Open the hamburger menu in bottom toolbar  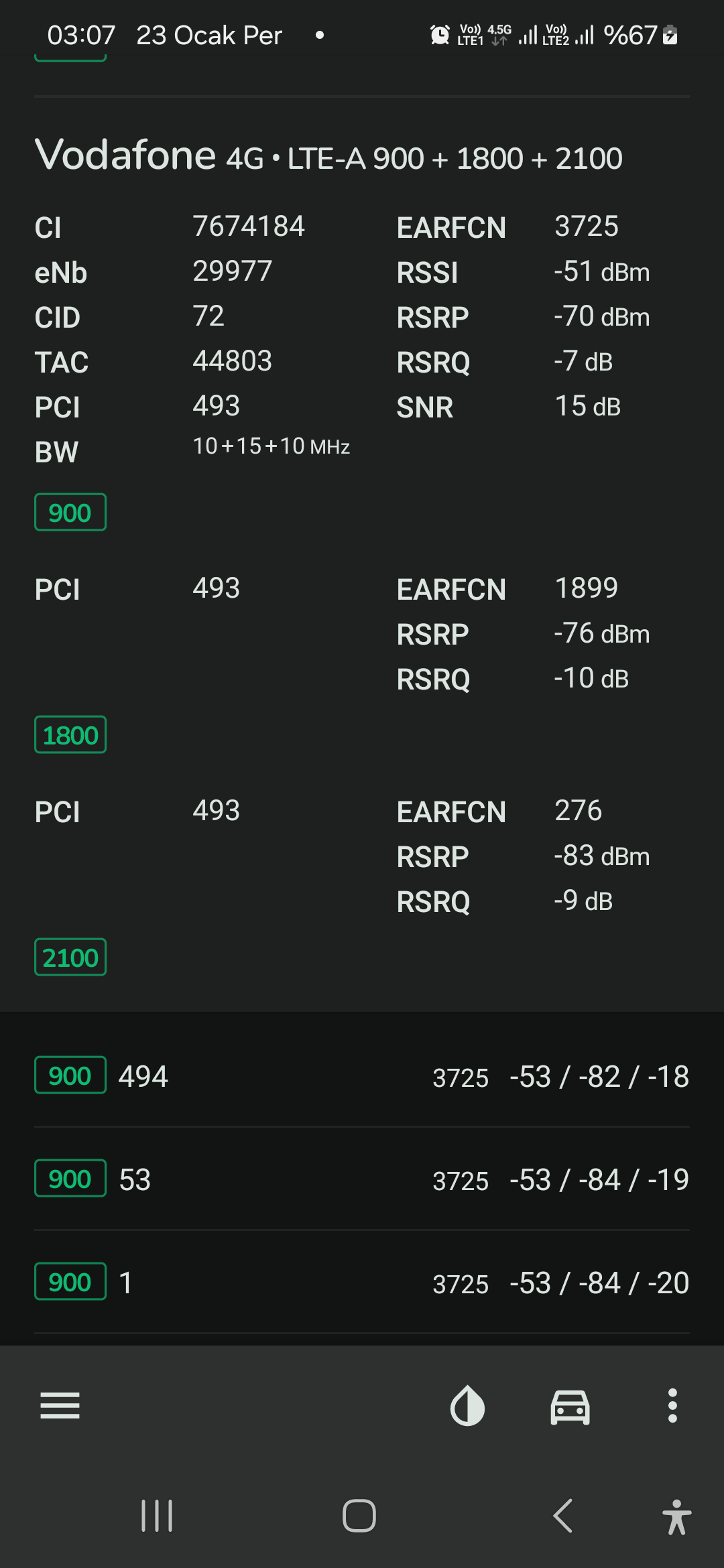pyautogui.click(x=60, y=1405)
